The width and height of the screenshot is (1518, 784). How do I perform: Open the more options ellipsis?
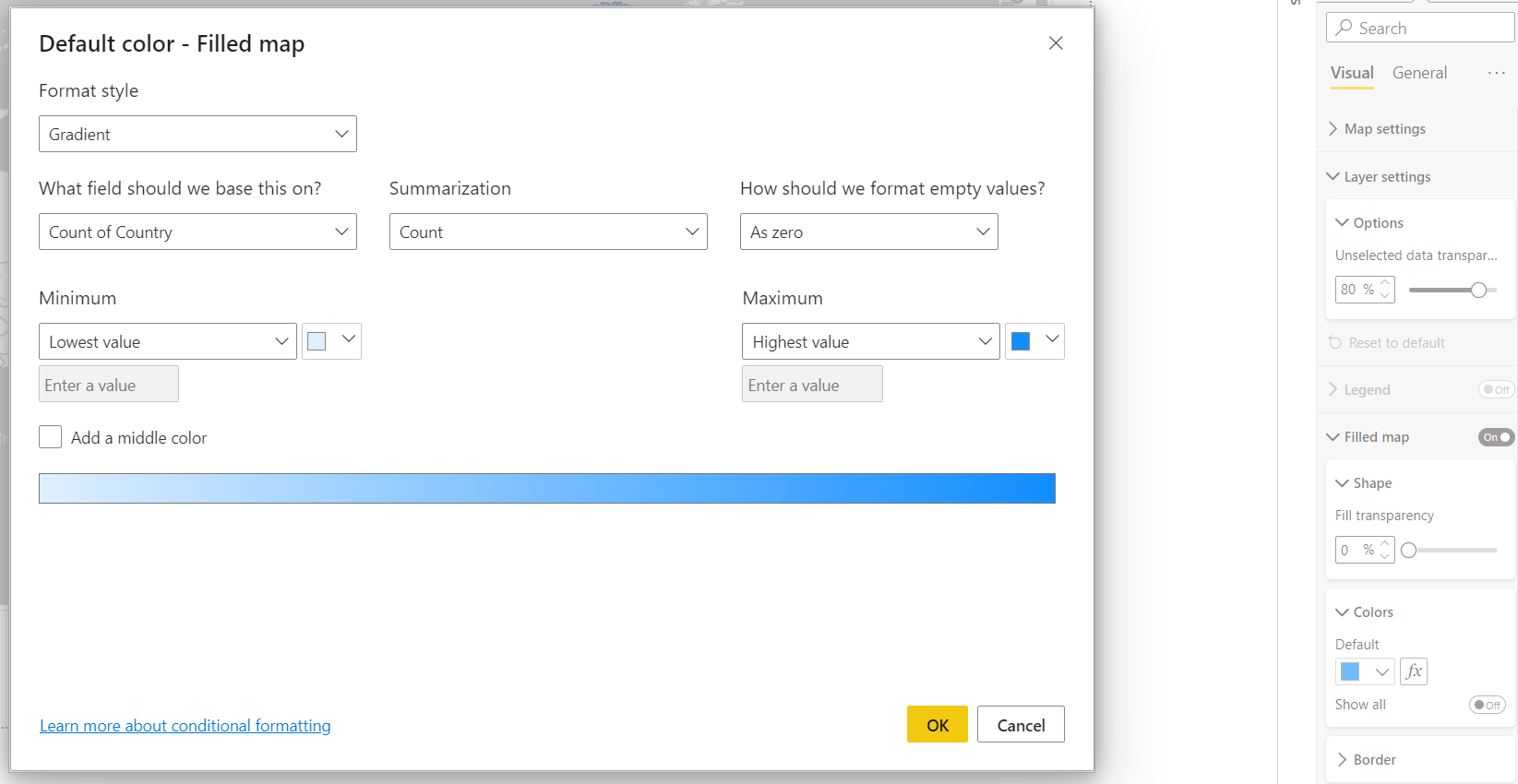point(1496,73)
